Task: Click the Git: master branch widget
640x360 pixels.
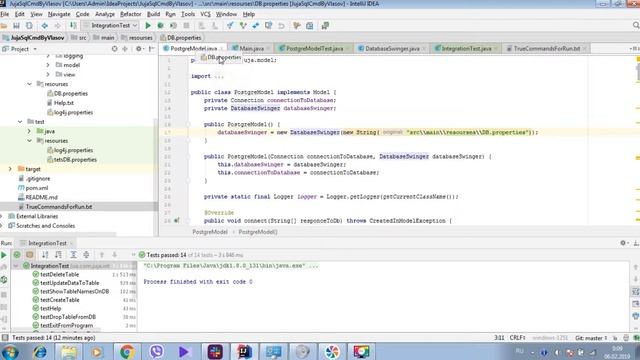Action: pyautogui.click(x=591, y=338)
